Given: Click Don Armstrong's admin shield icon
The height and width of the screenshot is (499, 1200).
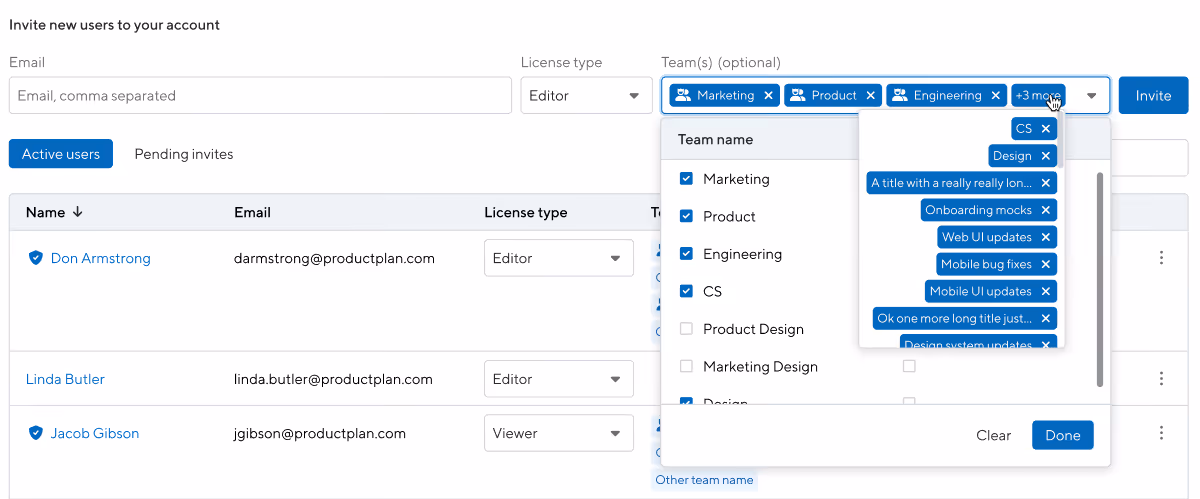Looking at the screenshot, I should (36, 258).
